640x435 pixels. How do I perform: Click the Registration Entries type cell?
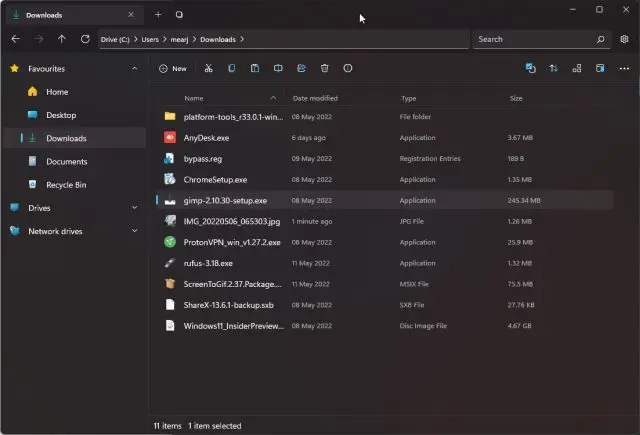(430, 158)
